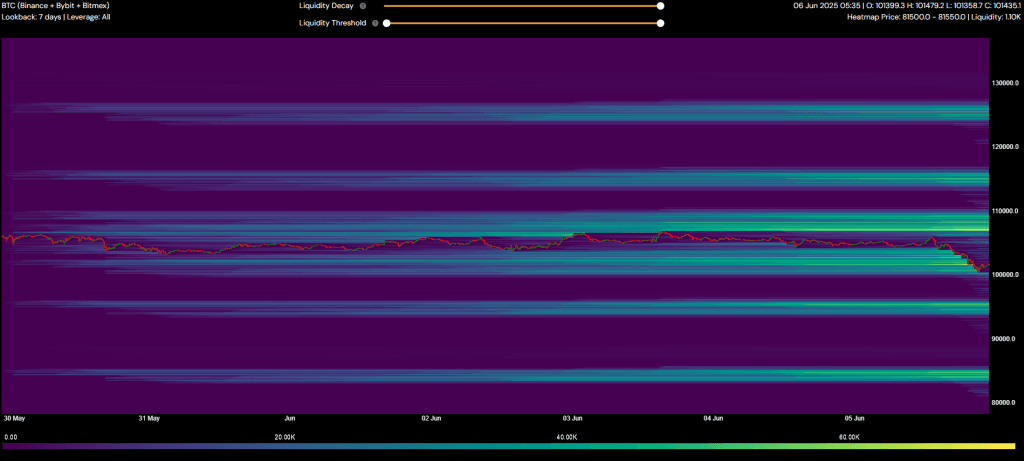1024x461 pixels.
Task: Click the Liquidity Threshold help icon
Action: pos(375,23)
